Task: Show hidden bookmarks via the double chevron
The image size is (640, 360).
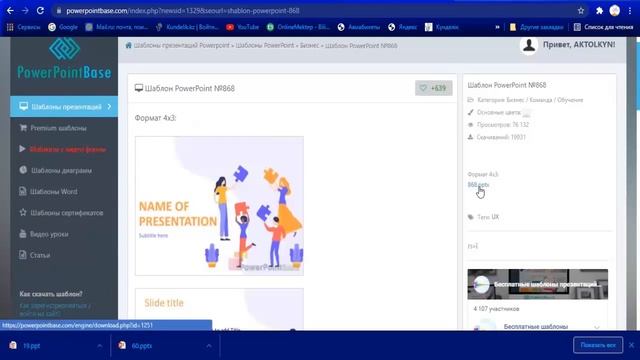Action: click(497, 27)
